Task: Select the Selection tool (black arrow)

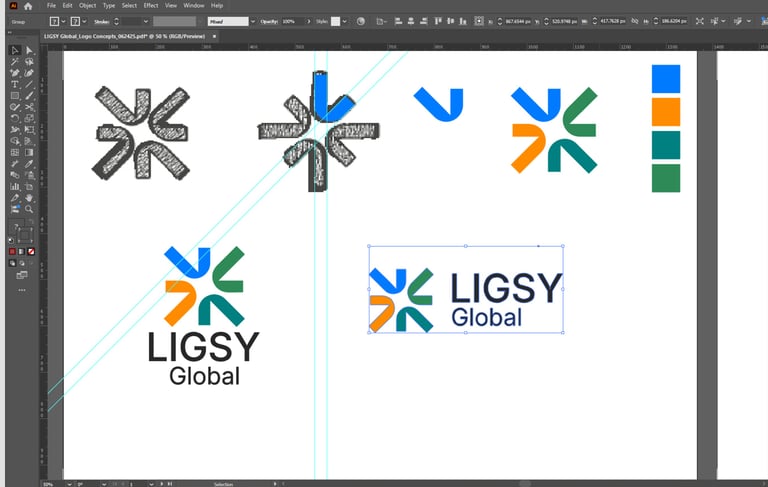Action: tap(15, 50)
